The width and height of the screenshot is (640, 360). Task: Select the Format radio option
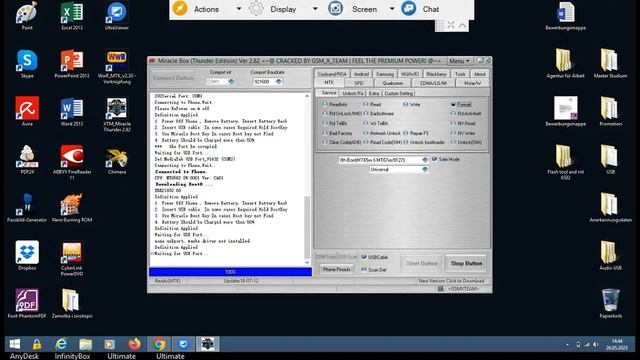pos(461,104)
